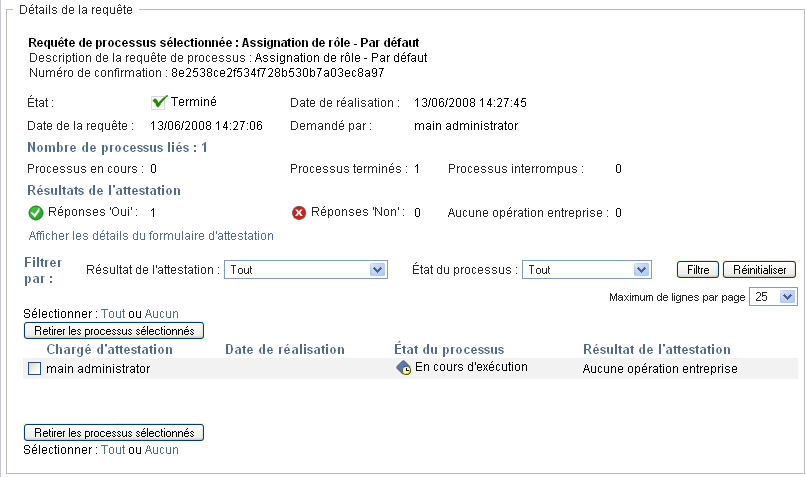
Task: Click the green Terminé checkmark icon
Action: 158,102
